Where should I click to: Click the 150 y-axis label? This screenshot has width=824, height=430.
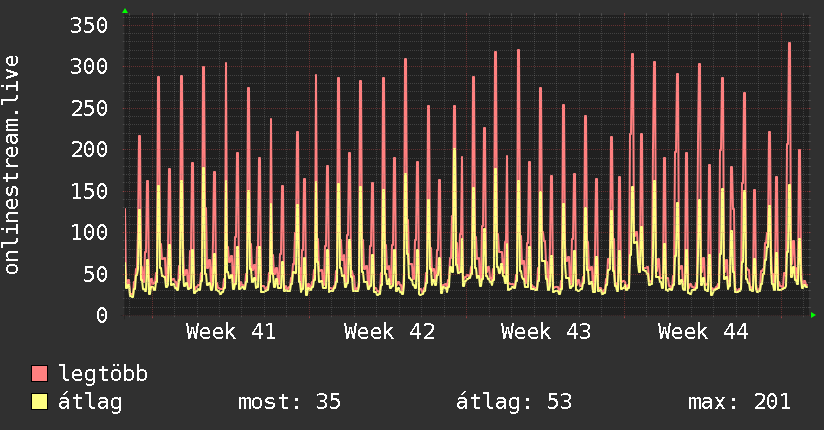coord(89,191)
